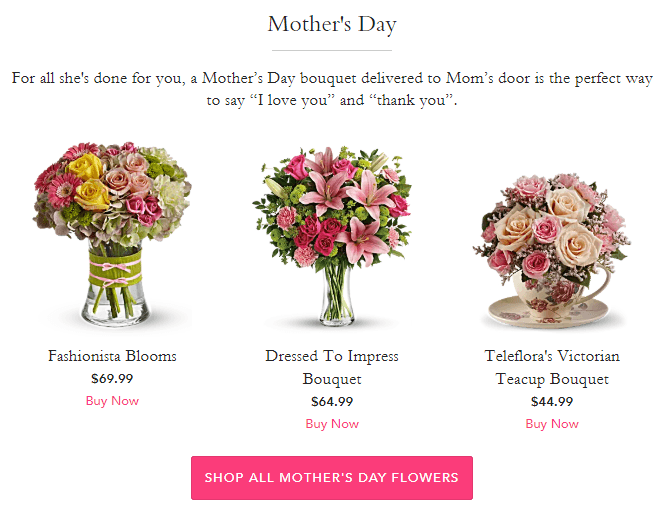Image resolution: width=666 pixels, height=522 pixels.
Task: Click Teleflora's Victorian Teacup Bouquet title
Action: click(552, 367)
